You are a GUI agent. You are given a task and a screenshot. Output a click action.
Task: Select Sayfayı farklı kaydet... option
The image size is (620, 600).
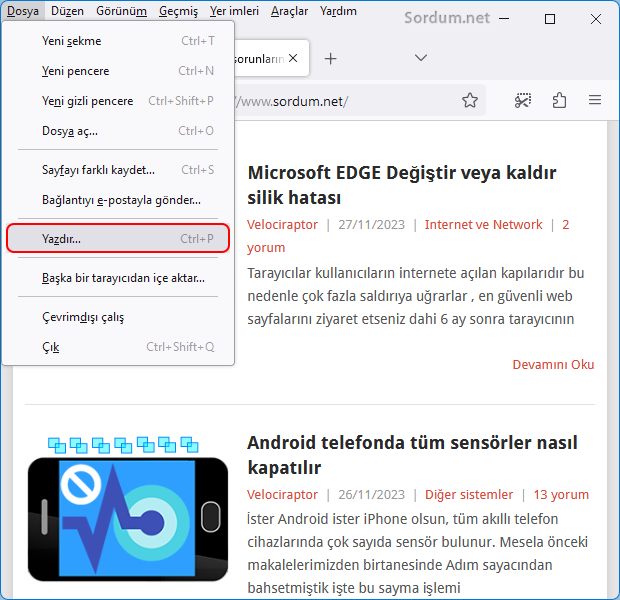coord(118,170)
